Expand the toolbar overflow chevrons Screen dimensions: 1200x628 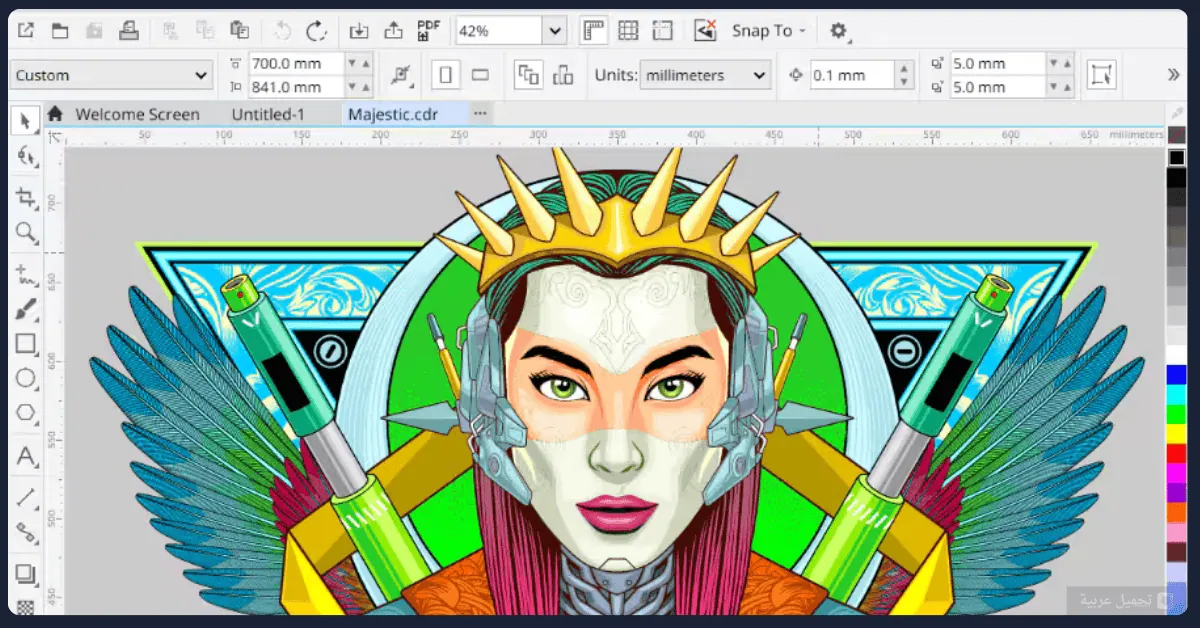tap(1174, 75)
